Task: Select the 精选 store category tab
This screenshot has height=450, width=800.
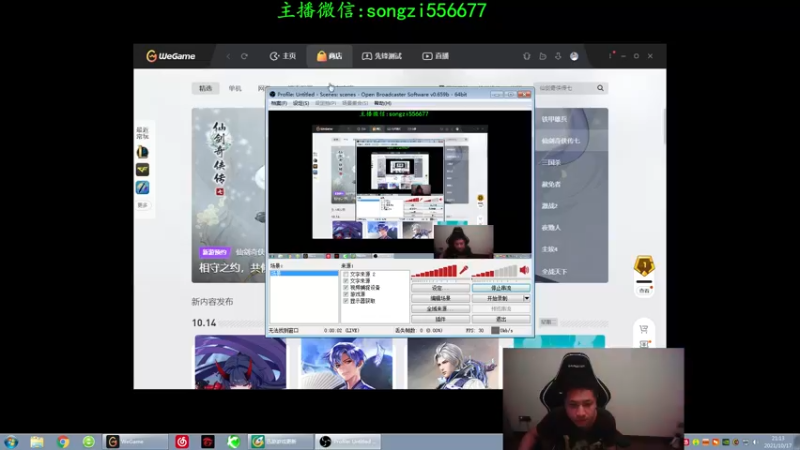Action: coord(206,88)
